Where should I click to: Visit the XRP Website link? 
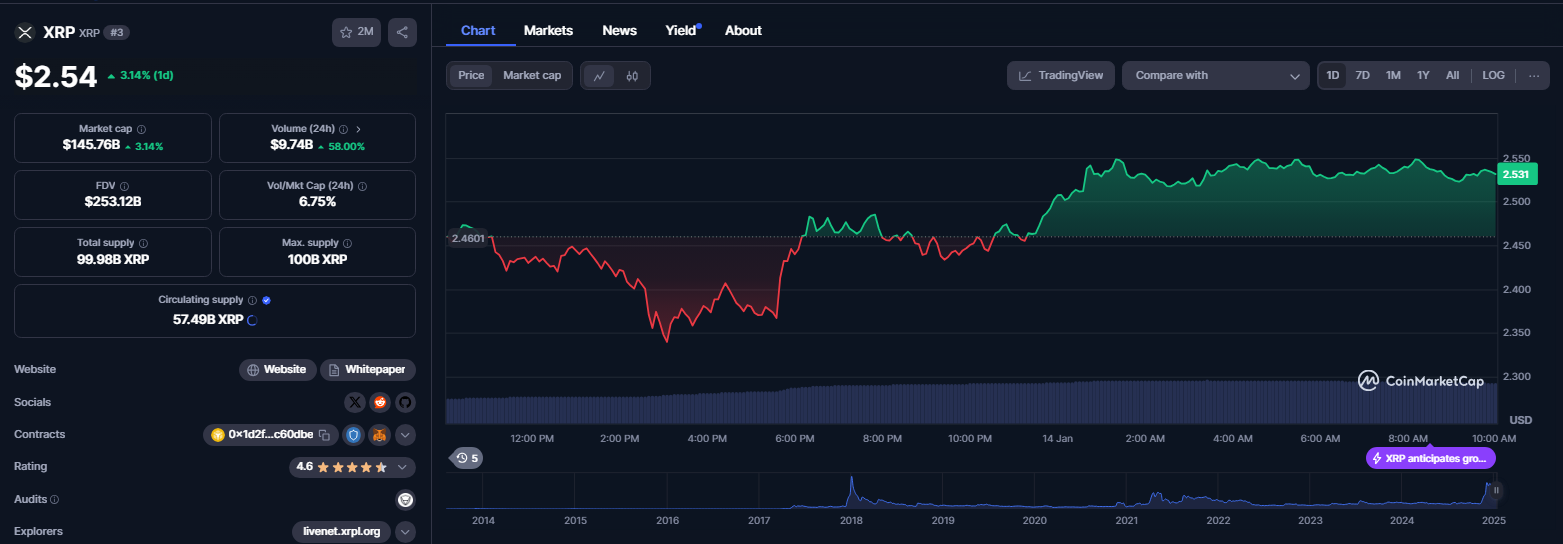[x=278, y=370]
